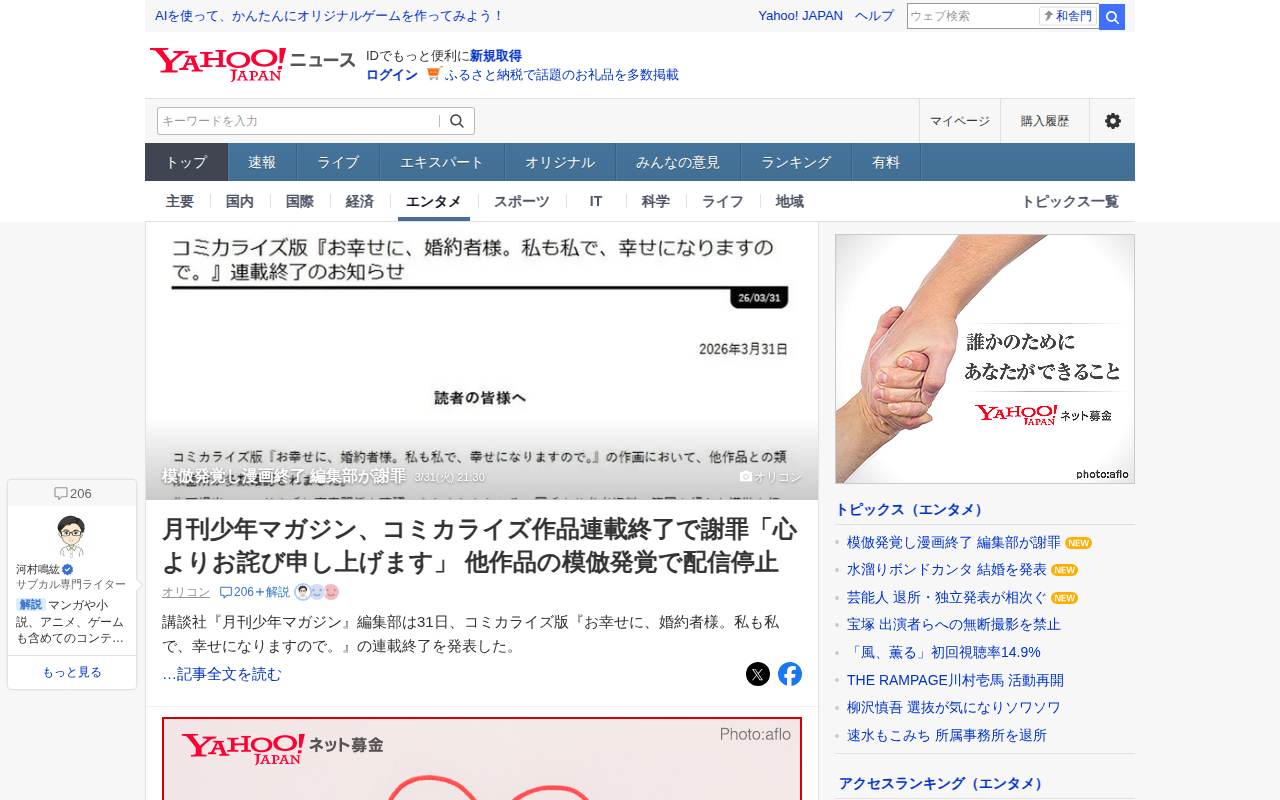Select the IT category
The width and height of the screenshot is (1280, 800).
596,201
